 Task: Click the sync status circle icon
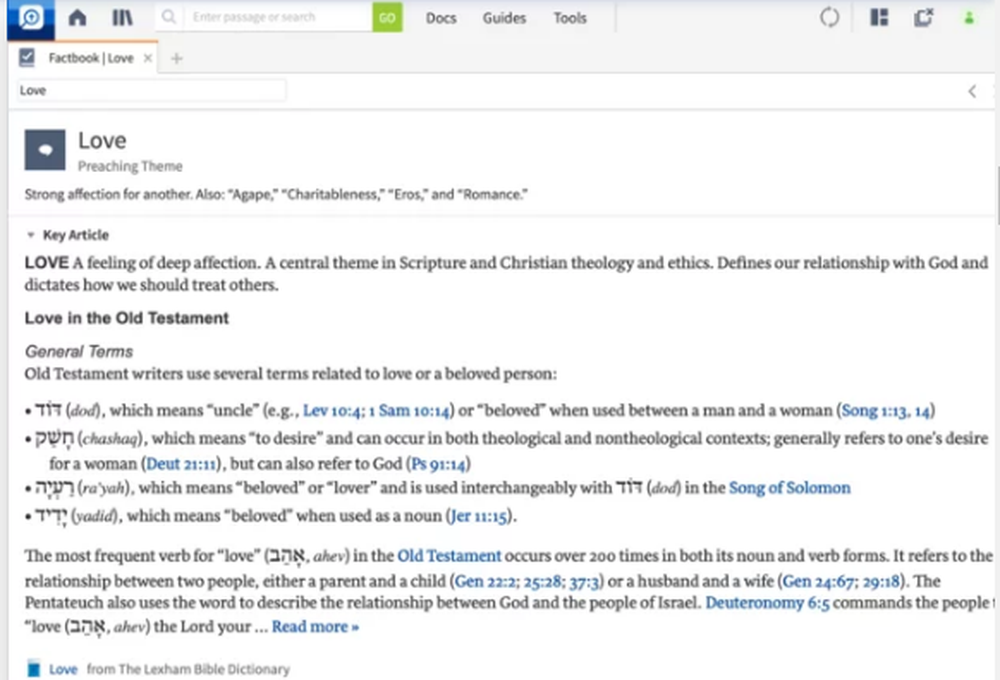[829, 17]
